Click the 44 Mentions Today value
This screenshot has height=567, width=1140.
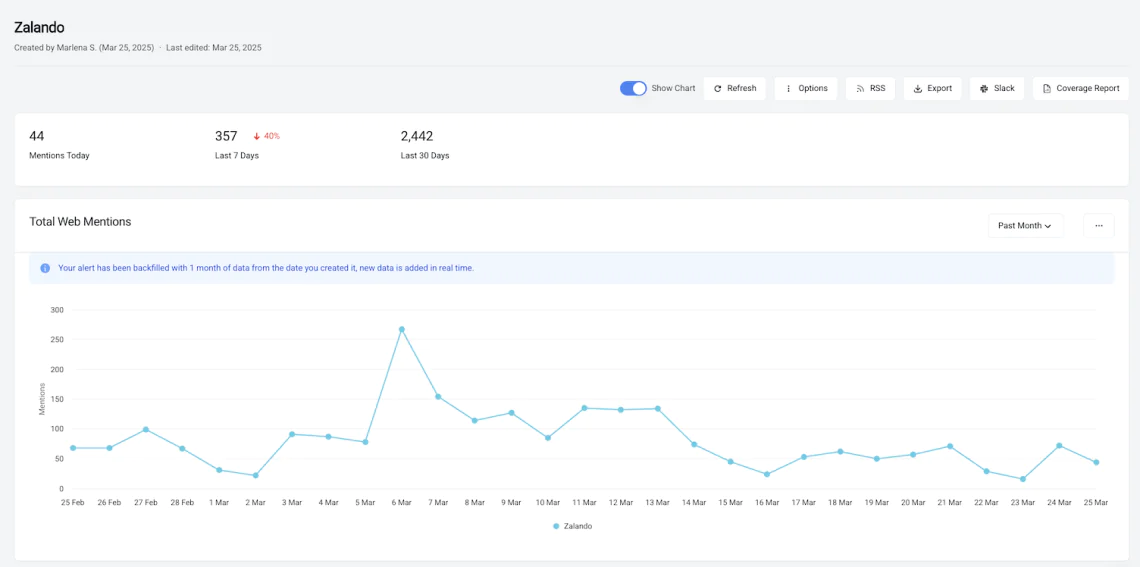click(x=37, y=136)
